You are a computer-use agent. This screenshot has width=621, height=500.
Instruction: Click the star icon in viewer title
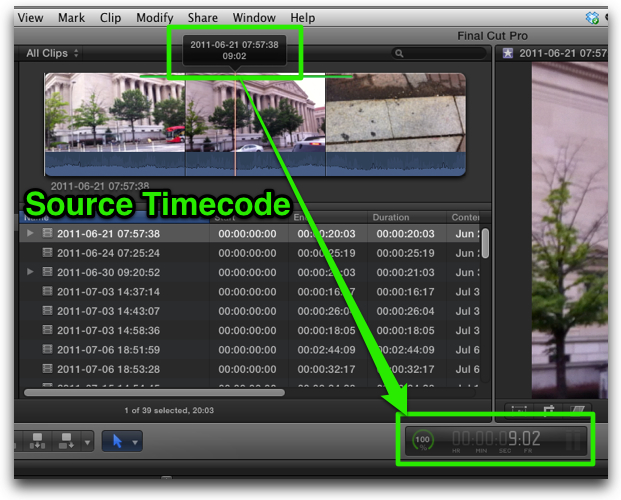508,53
